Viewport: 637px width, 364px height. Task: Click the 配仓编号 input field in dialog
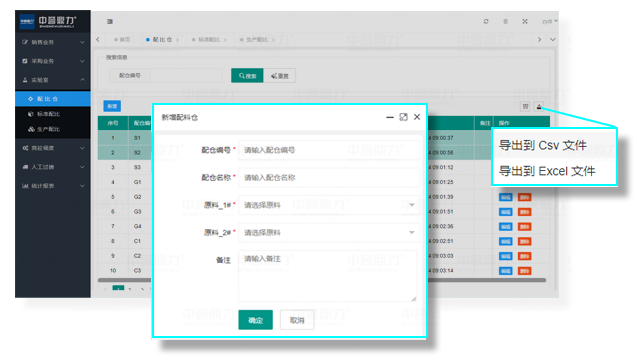(x=329, y=150)
